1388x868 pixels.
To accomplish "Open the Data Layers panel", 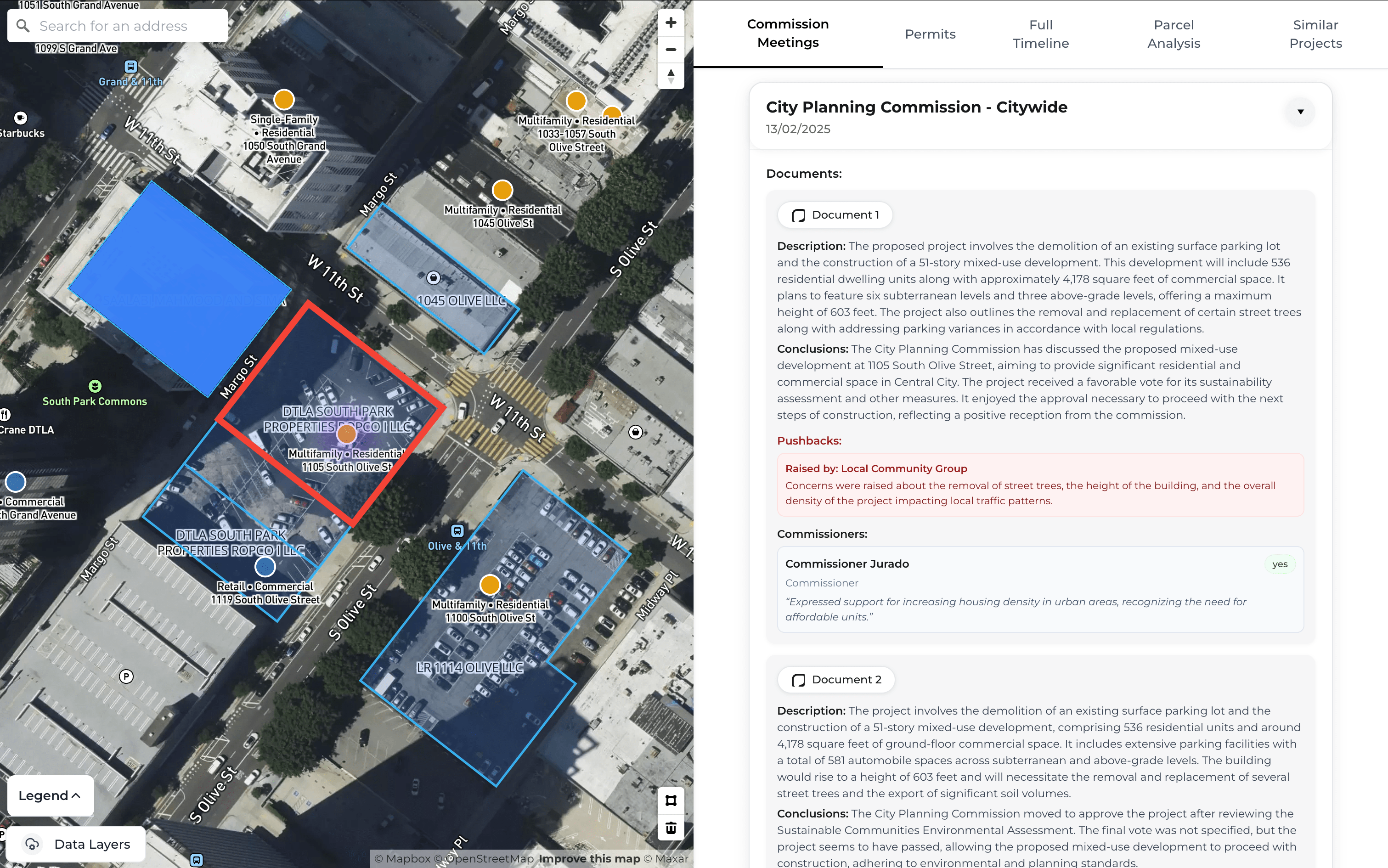I will 76,844.
